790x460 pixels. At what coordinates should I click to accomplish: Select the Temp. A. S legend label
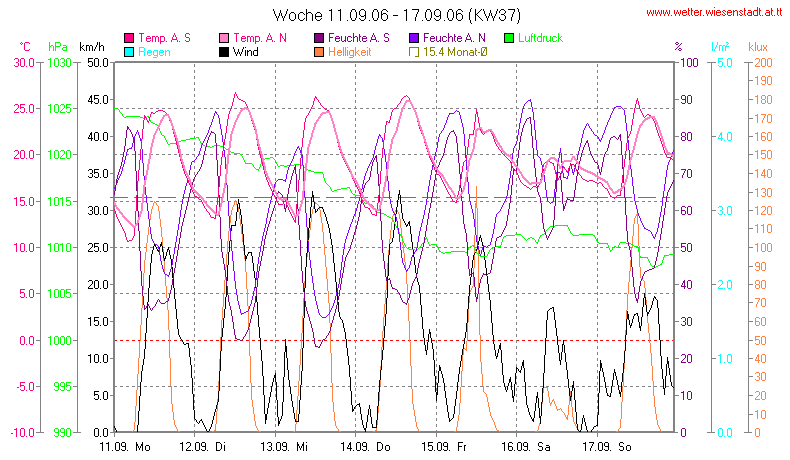[164, 38]
